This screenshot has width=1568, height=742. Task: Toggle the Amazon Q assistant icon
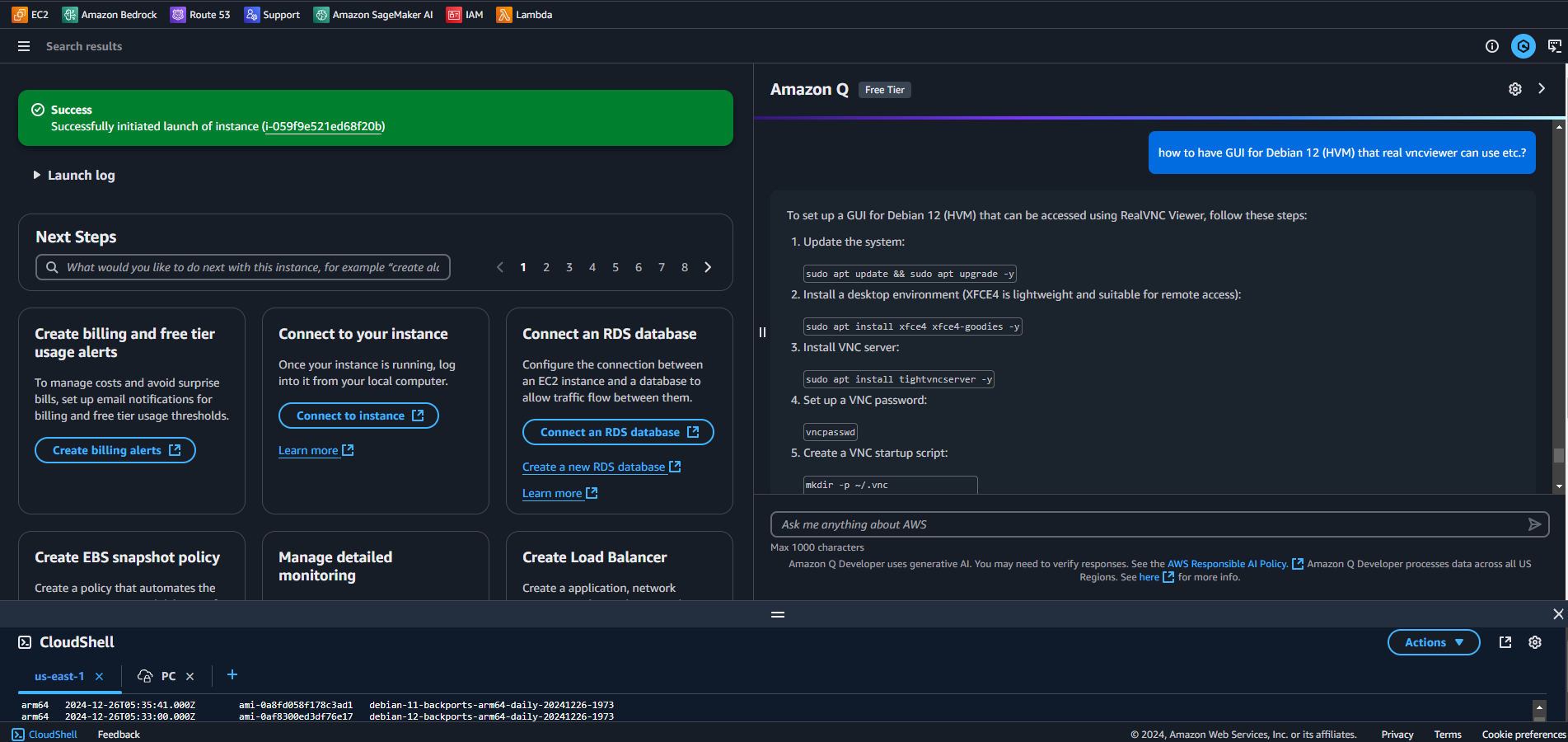(x=1524, y=46)
